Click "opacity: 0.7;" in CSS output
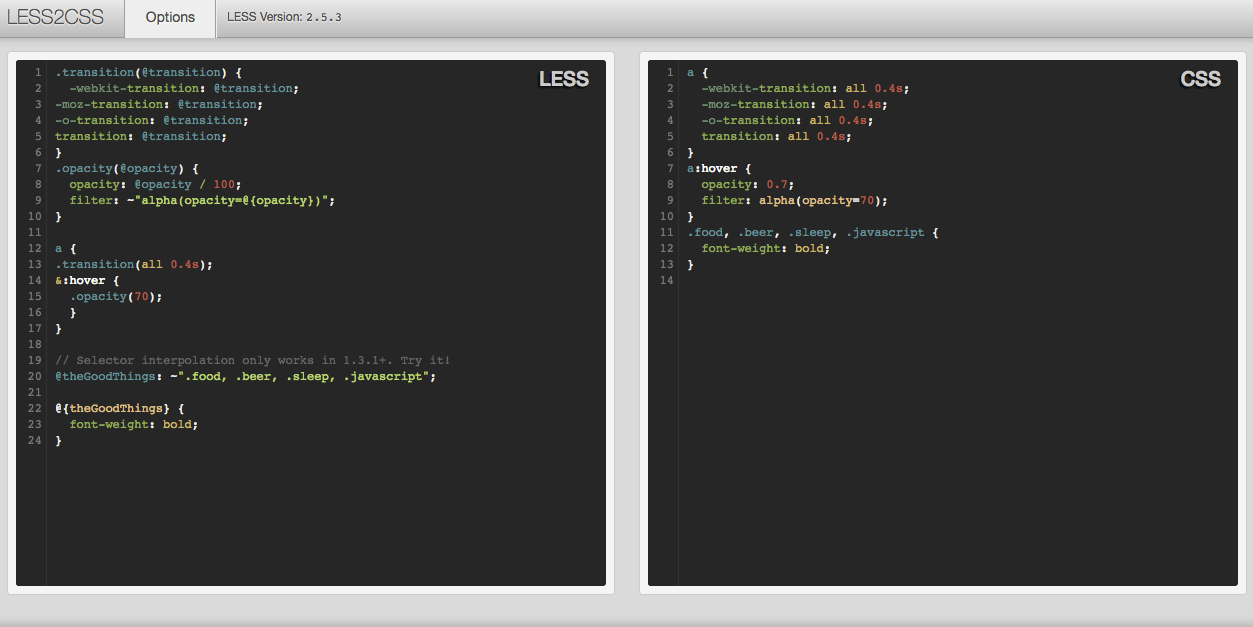 coord(748,184)
